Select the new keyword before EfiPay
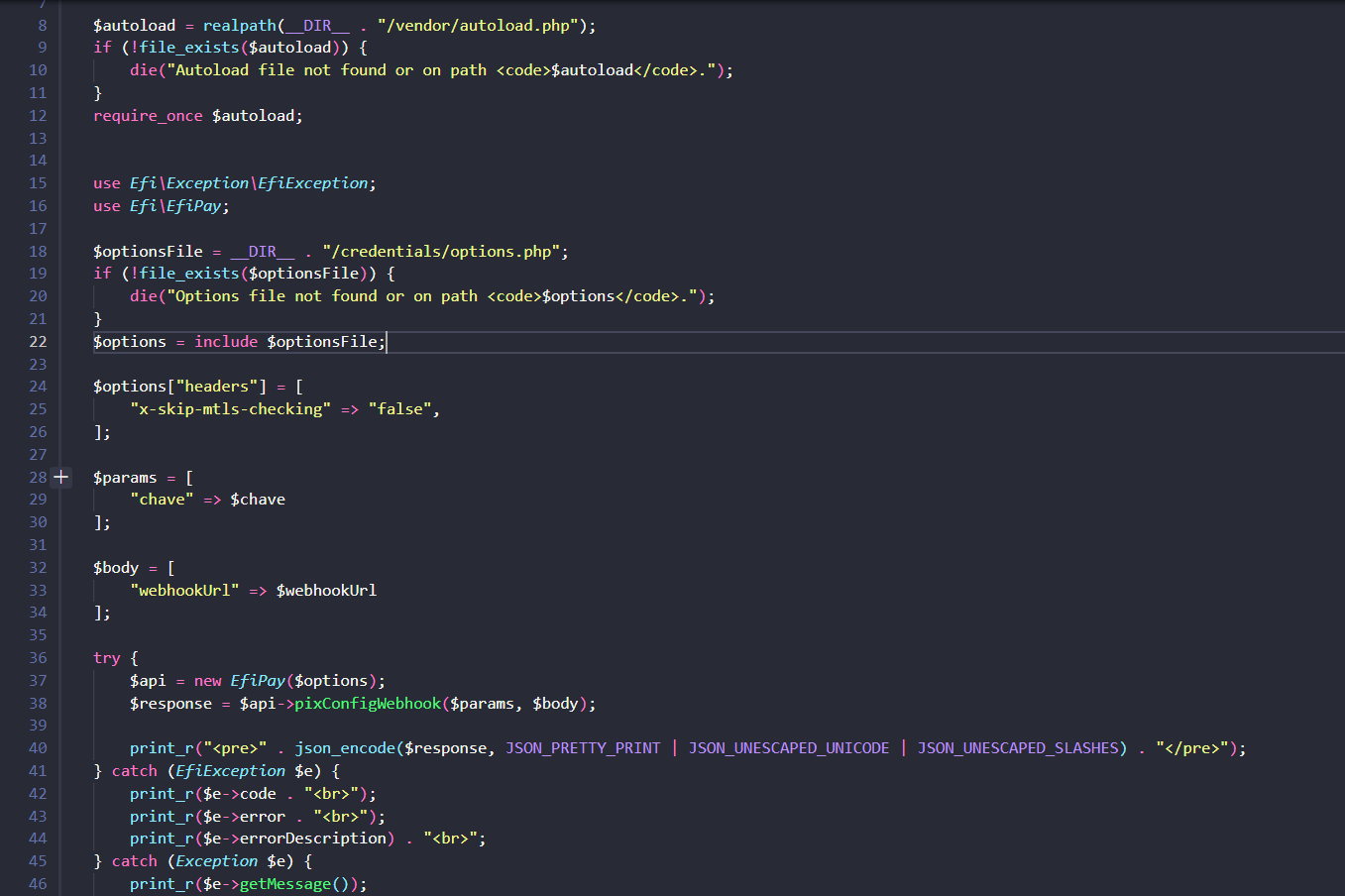 point(208,681)
